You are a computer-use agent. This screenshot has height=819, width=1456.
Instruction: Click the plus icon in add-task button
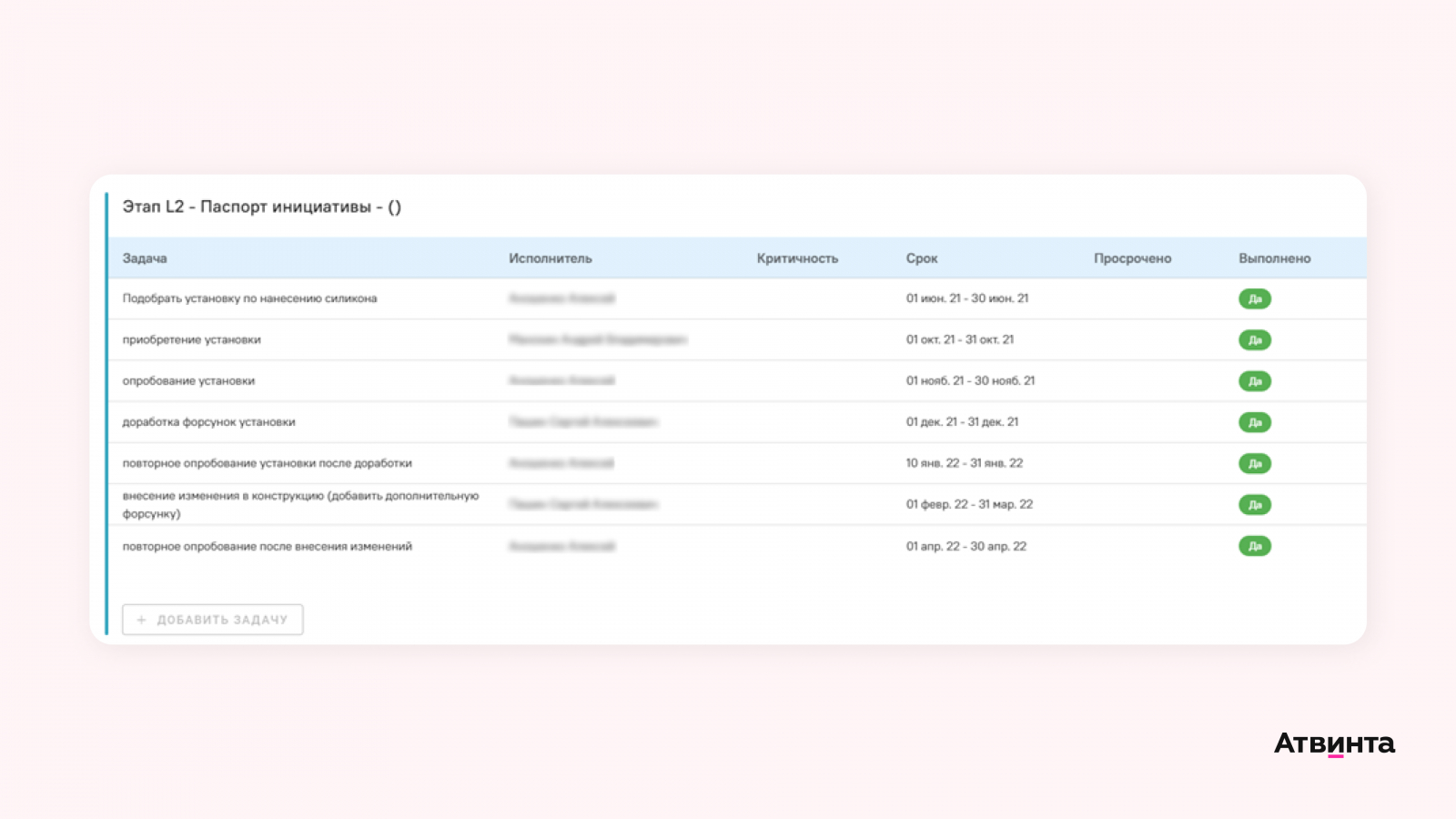coord(141,620)
